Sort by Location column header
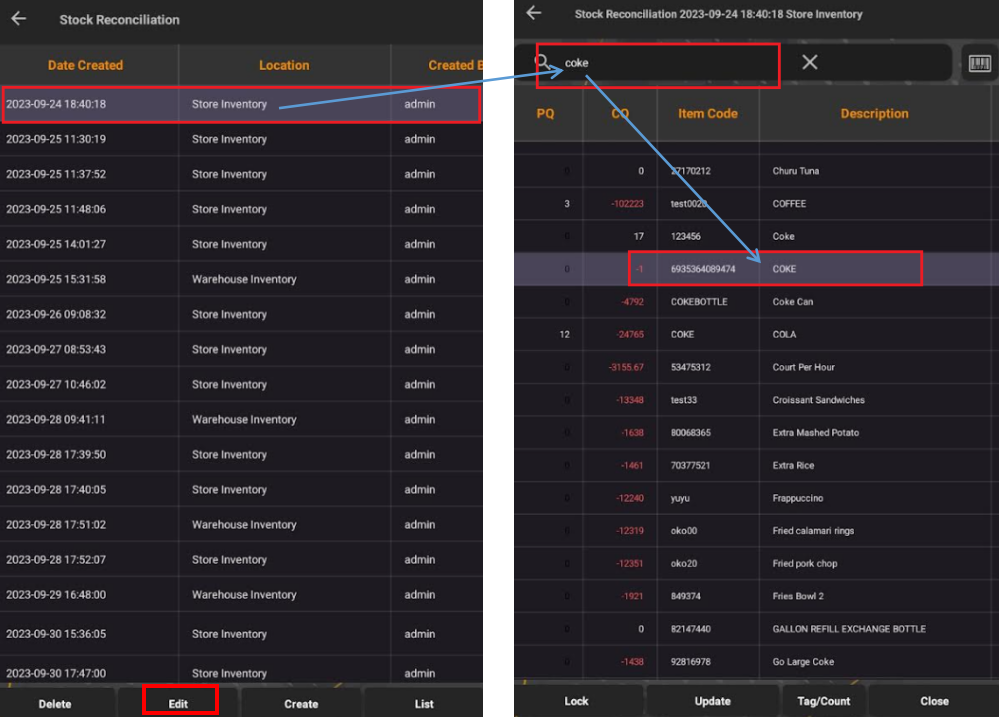The height and width of the screenshot is (717, 999). [284, 65]
